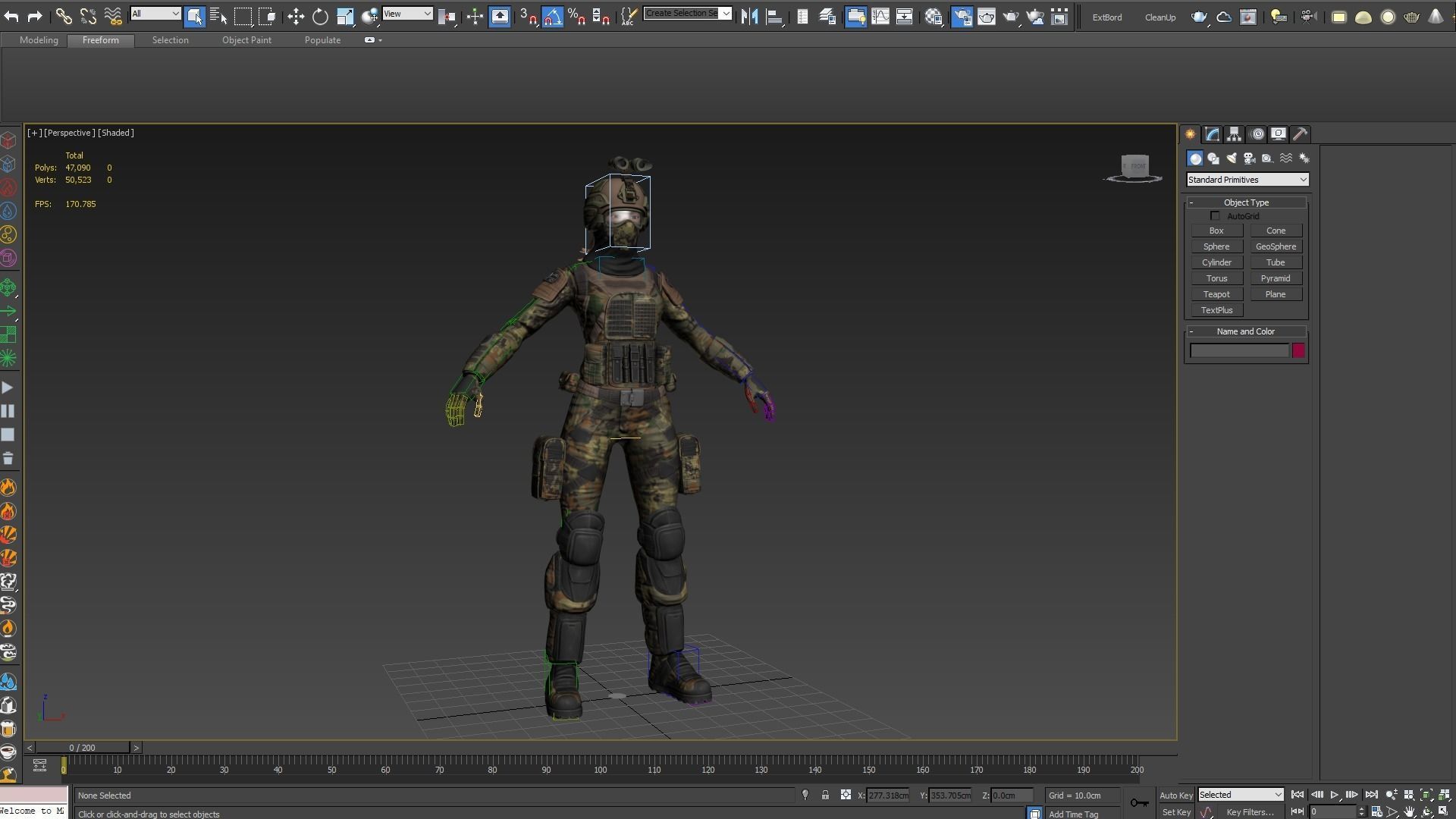
Task: Enable the AutoGrid checkbox
Action: [1215, 216]
